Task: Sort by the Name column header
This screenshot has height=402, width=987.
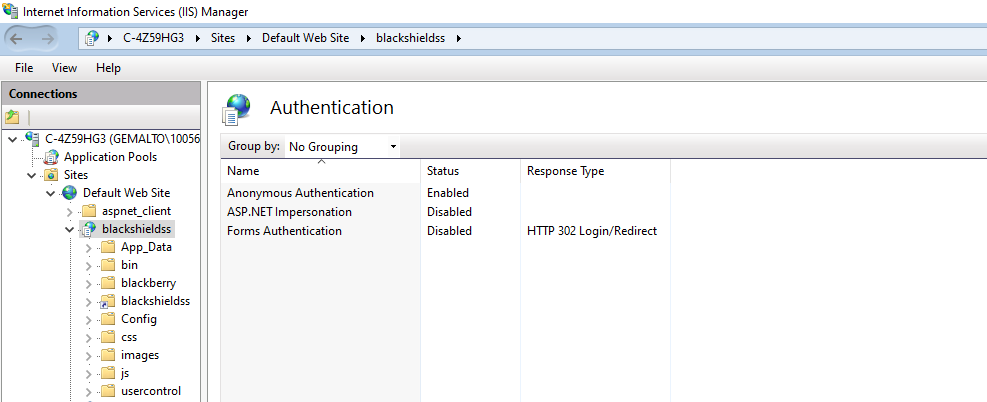Action: click(x=320, y=171)
